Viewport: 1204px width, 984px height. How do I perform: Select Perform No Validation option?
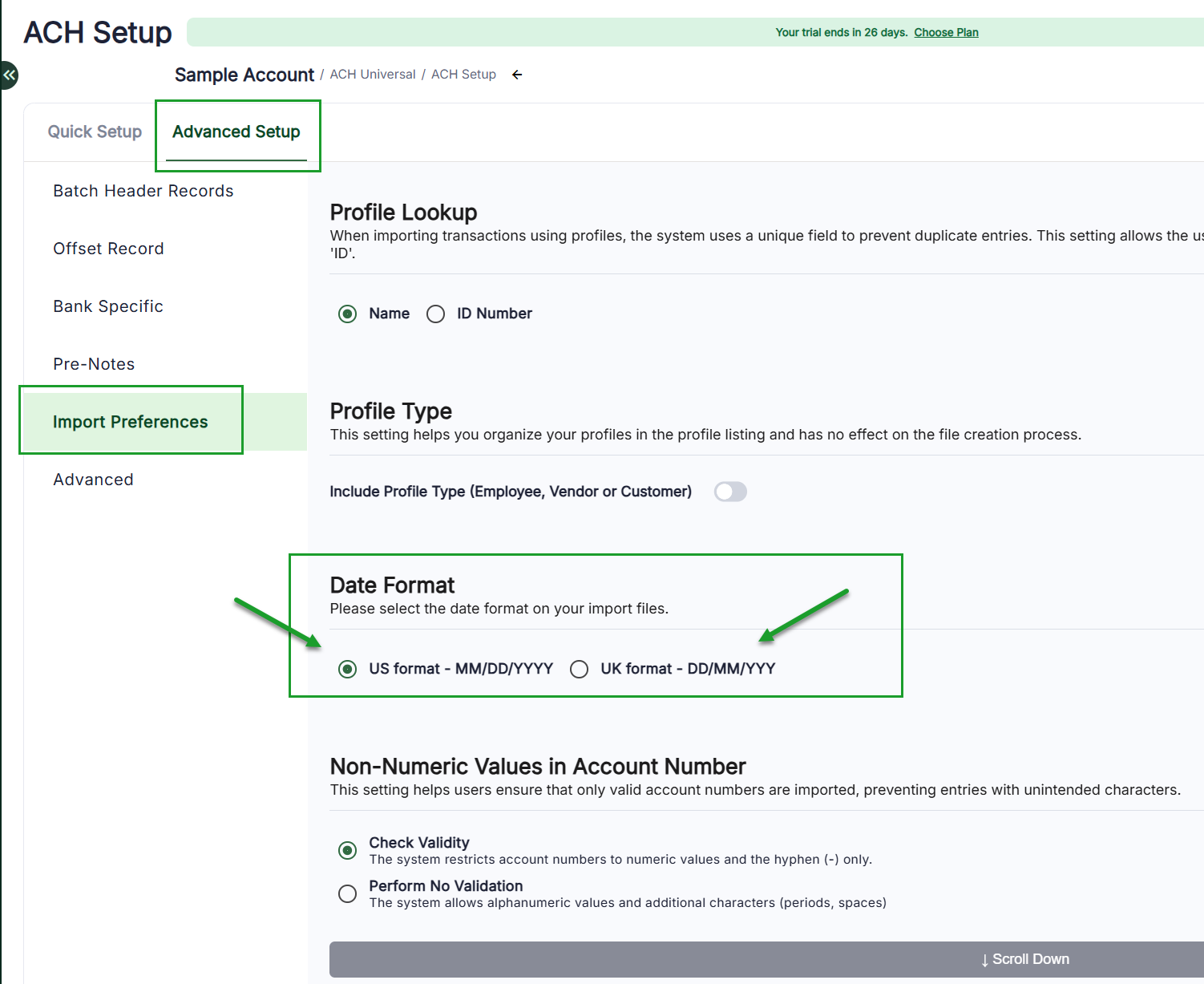tap(347, 893)
